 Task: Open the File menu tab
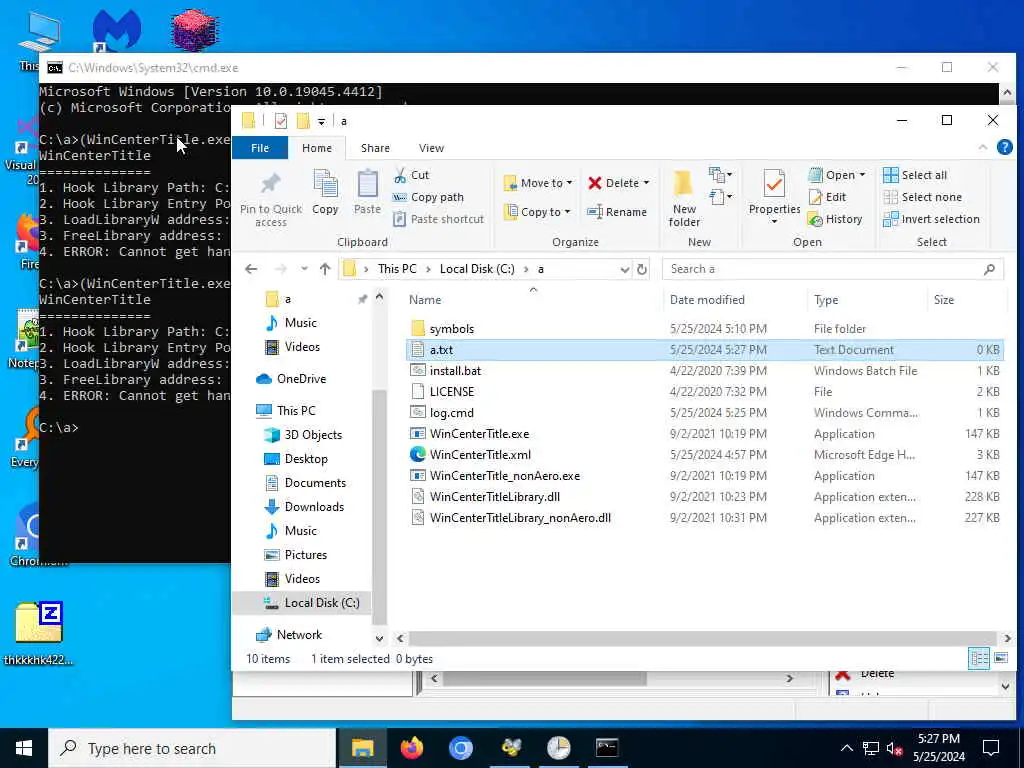260,148
